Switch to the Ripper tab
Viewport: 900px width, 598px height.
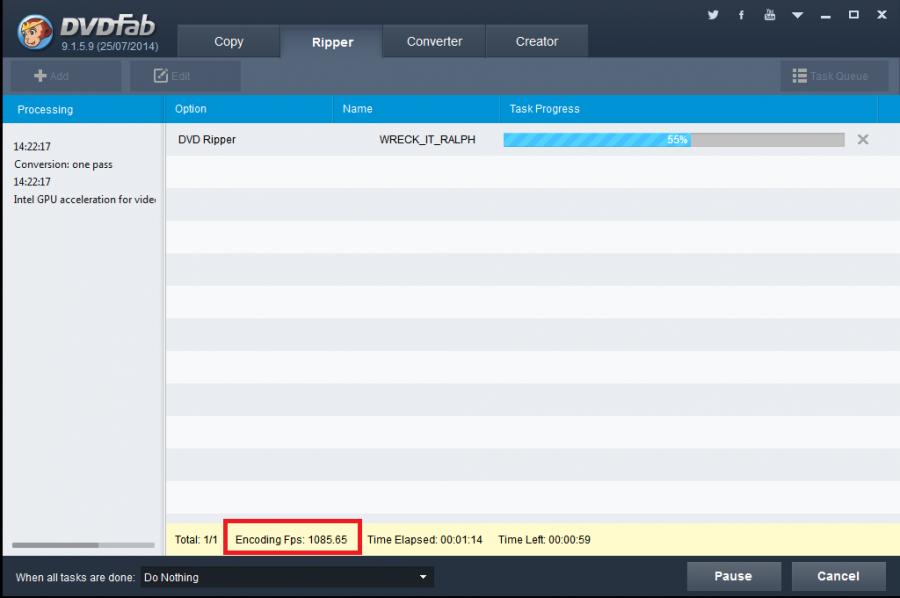coord(332,42)
